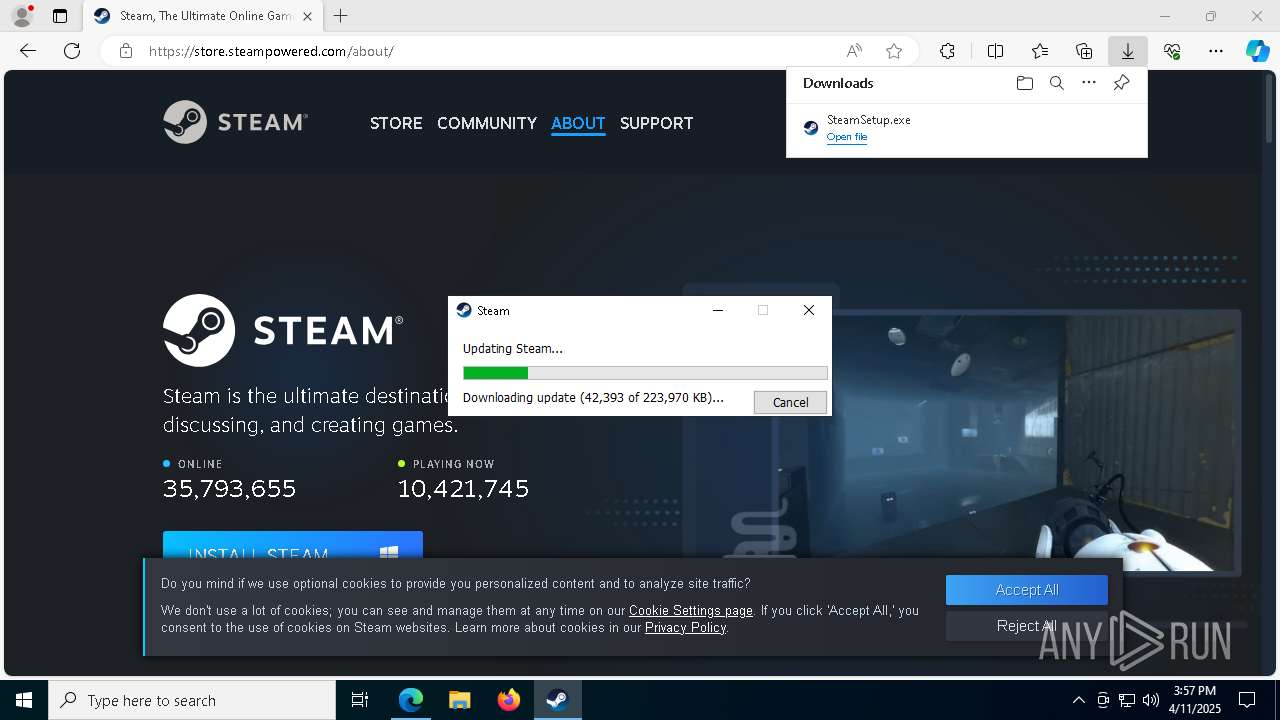This screenshot has width=1280, height=720.
Task: Launch Firefox from the taskbar
Action: [x=509, y=700]
